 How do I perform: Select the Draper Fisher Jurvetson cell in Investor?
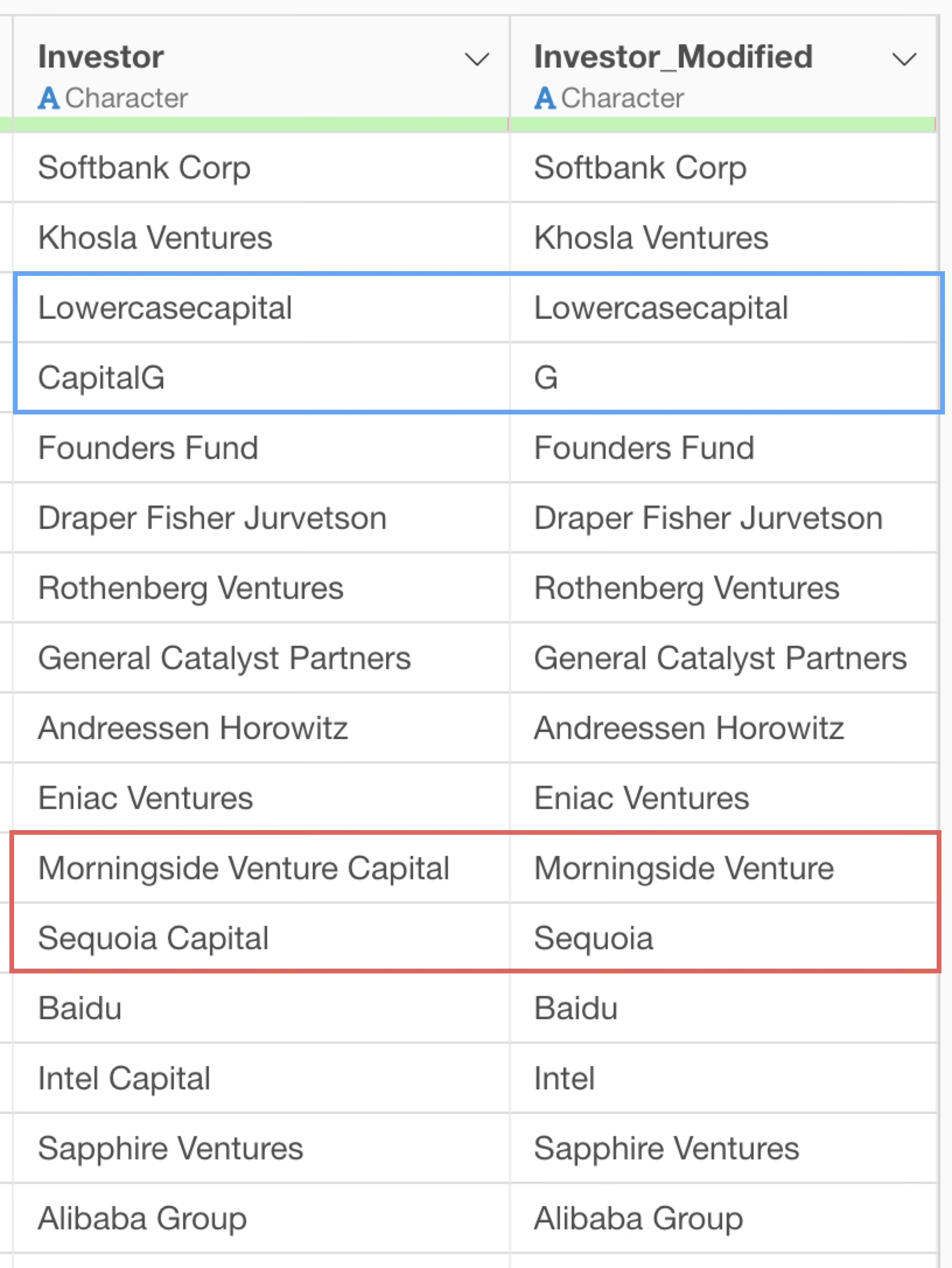(212, 518)
